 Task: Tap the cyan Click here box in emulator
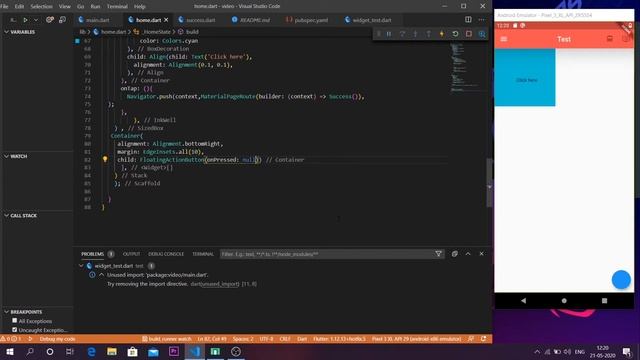tap(525, 78)
